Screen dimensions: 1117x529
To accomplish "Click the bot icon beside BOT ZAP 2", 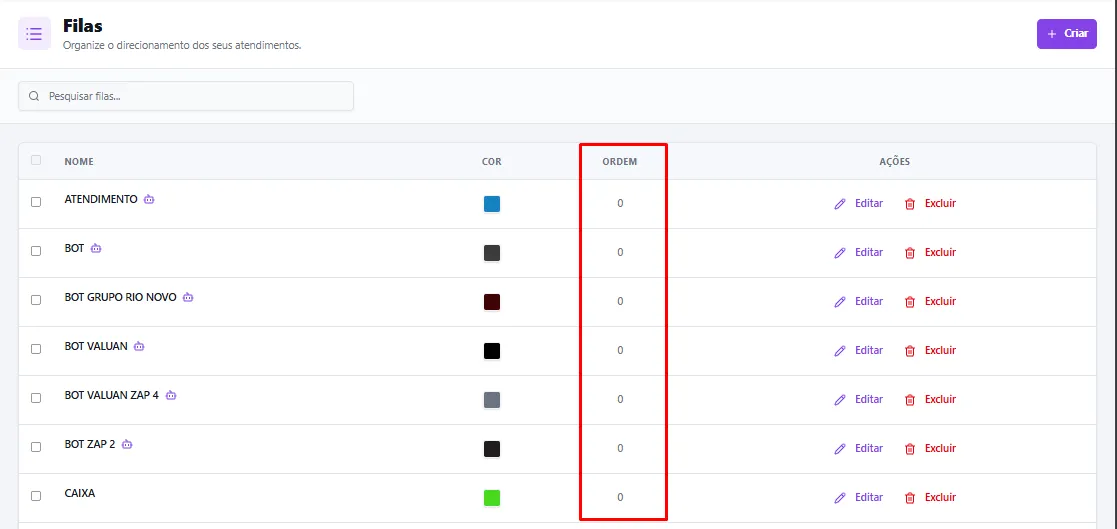I will [127, 444].
